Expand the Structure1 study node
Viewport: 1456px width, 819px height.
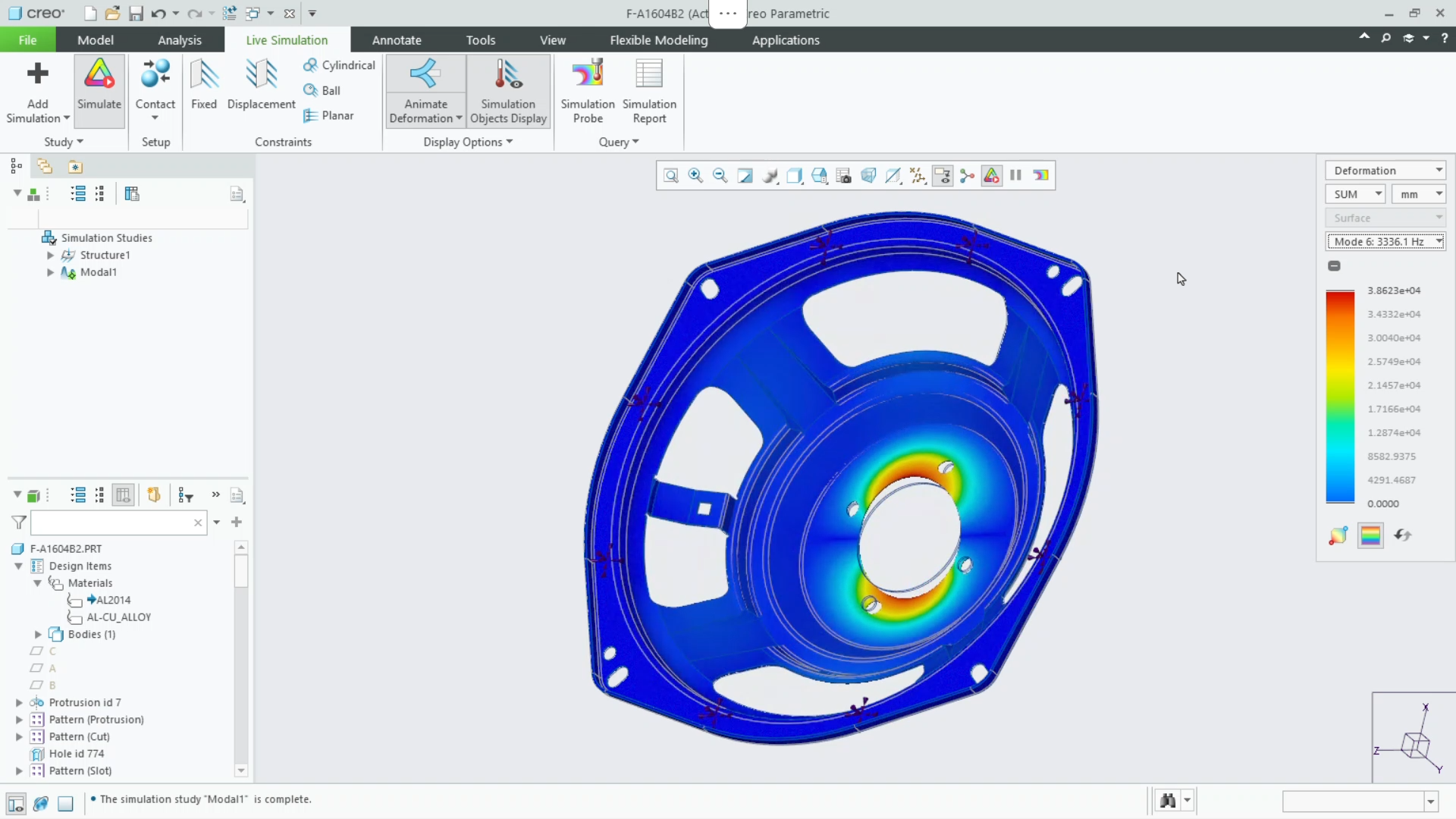pyautogui.click(x=50, y=256)
